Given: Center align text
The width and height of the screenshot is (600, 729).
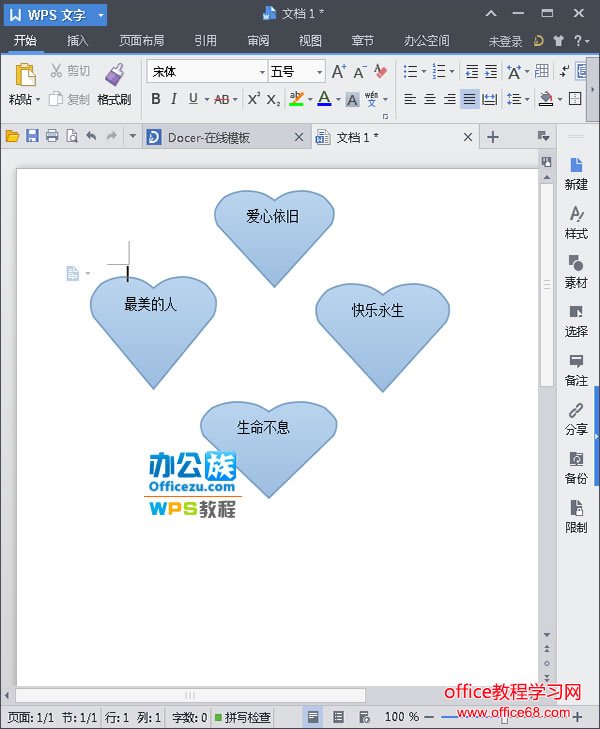Looking at the screenshot, I should (429, 99).
